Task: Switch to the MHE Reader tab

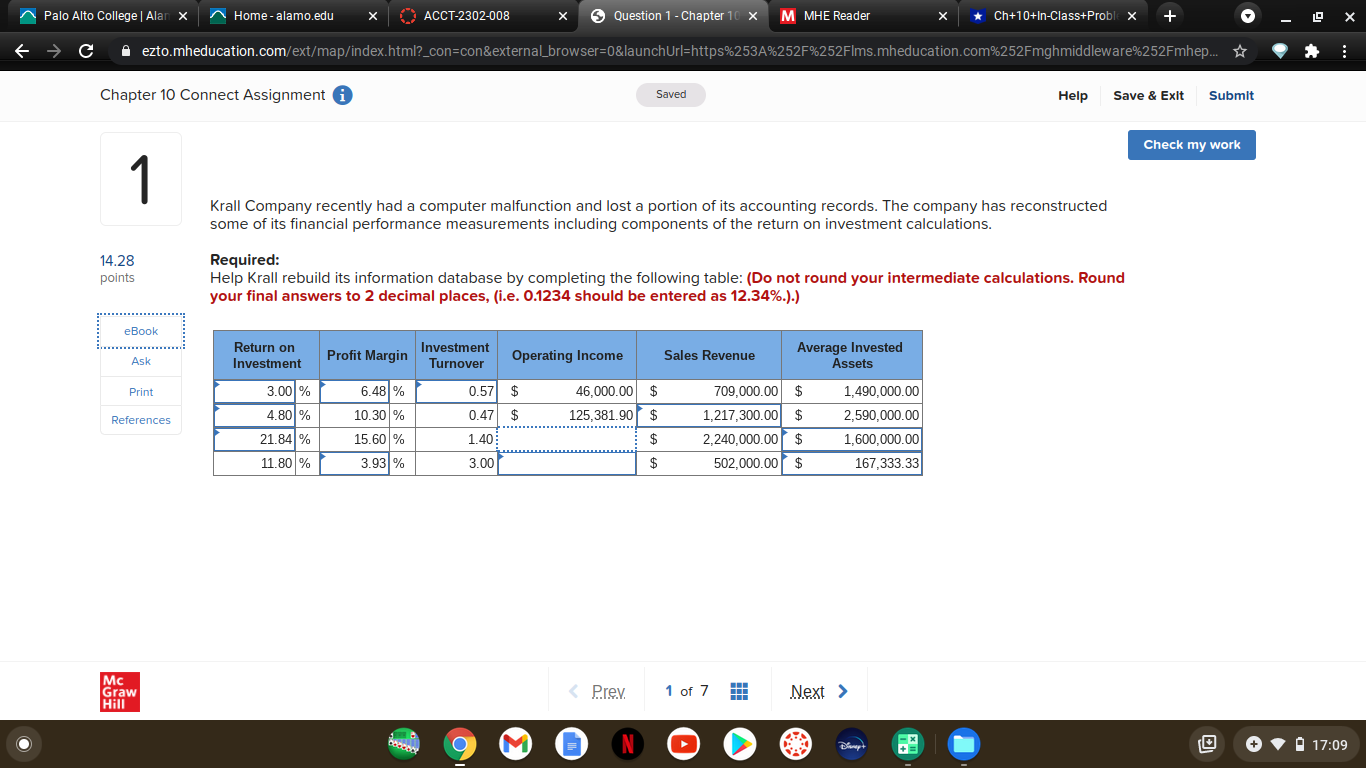Action: click(x=862, y=16)
